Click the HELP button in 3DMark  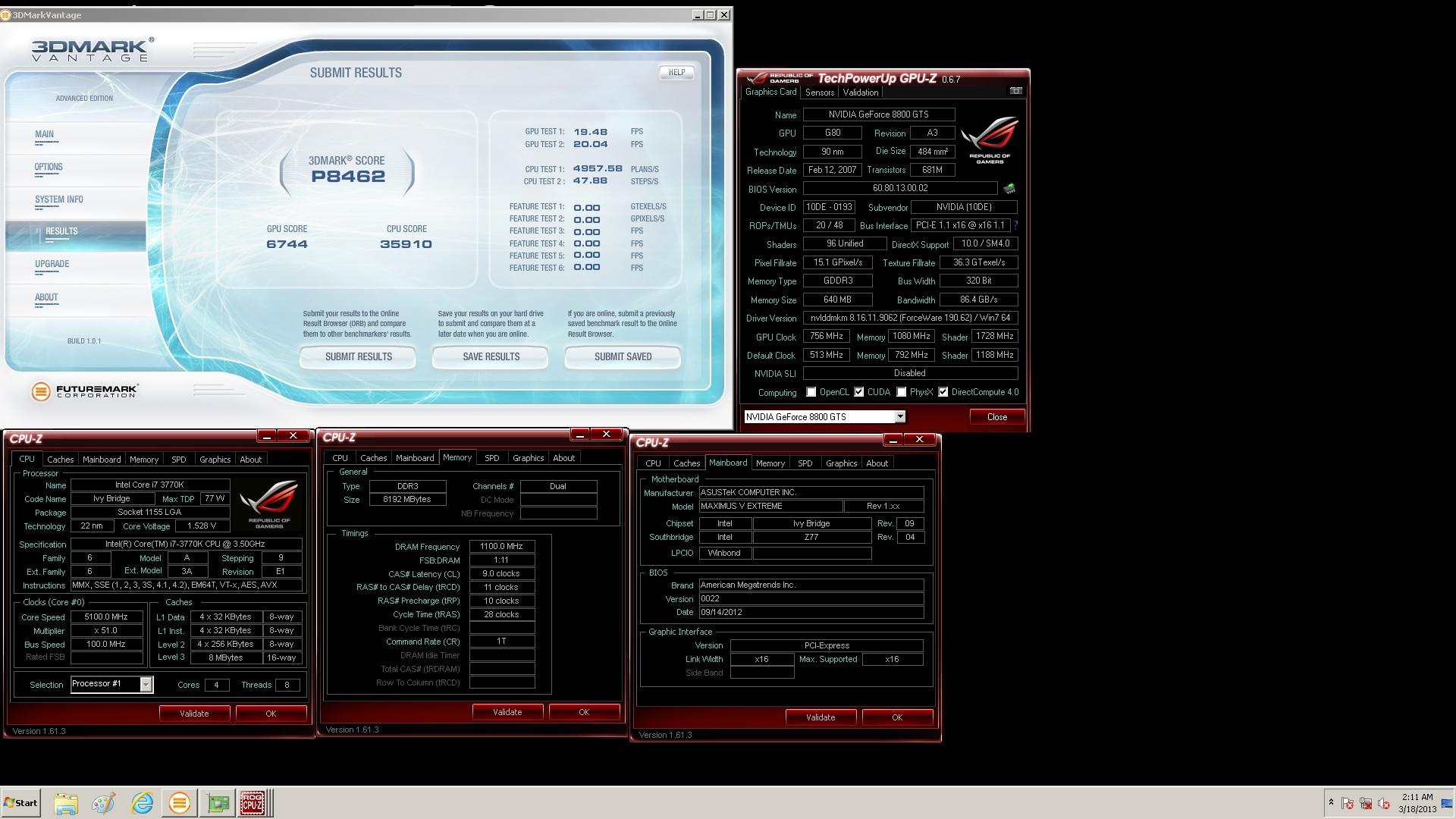tap(676, 73)
